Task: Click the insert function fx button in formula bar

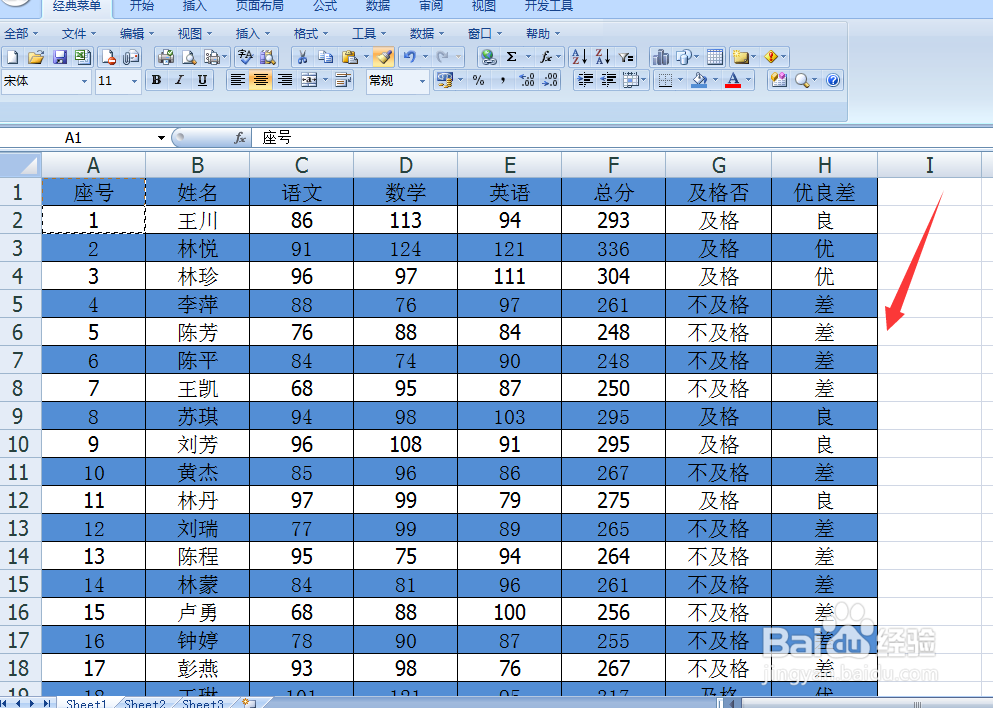Action: (x=240, y=138)
